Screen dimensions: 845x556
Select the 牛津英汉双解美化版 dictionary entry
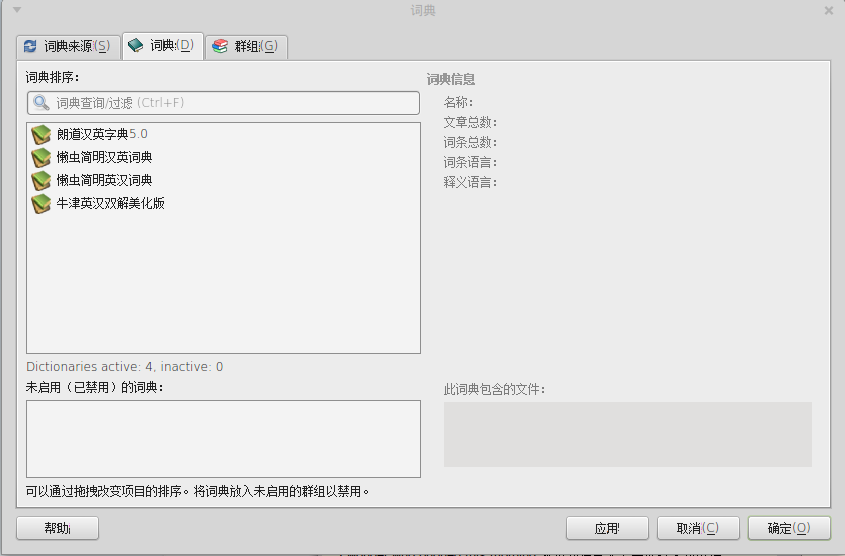223,204
